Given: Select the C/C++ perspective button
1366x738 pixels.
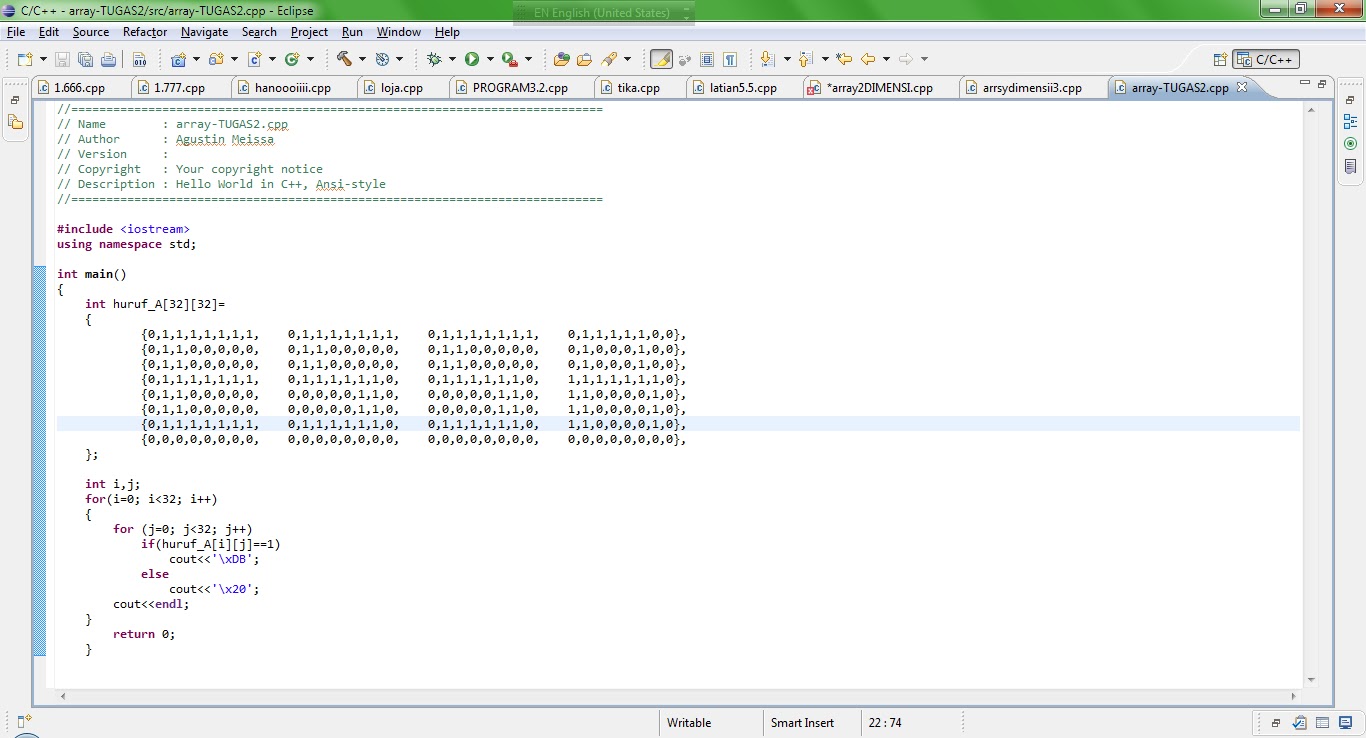Looking at the screenshot, I should (1266, 59).
